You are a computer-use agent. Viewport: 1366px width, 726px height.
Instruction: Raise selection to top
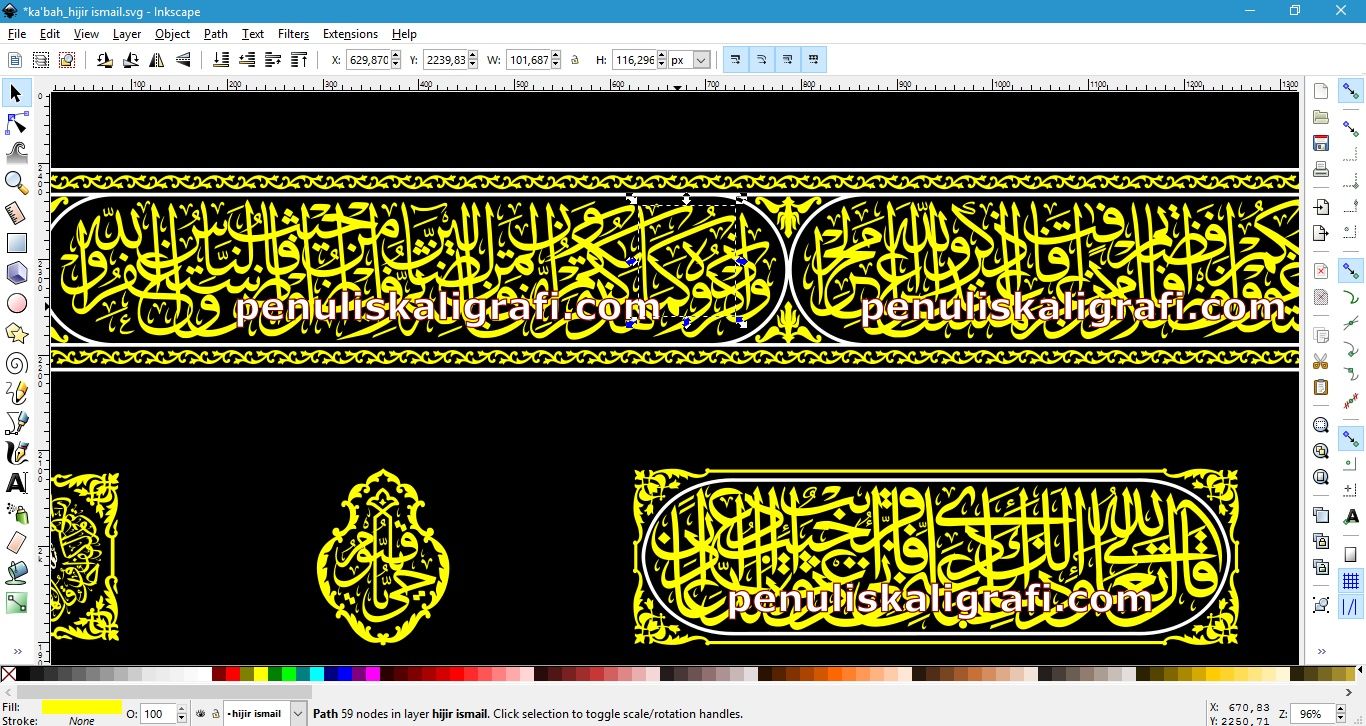[x=300, y=60]
